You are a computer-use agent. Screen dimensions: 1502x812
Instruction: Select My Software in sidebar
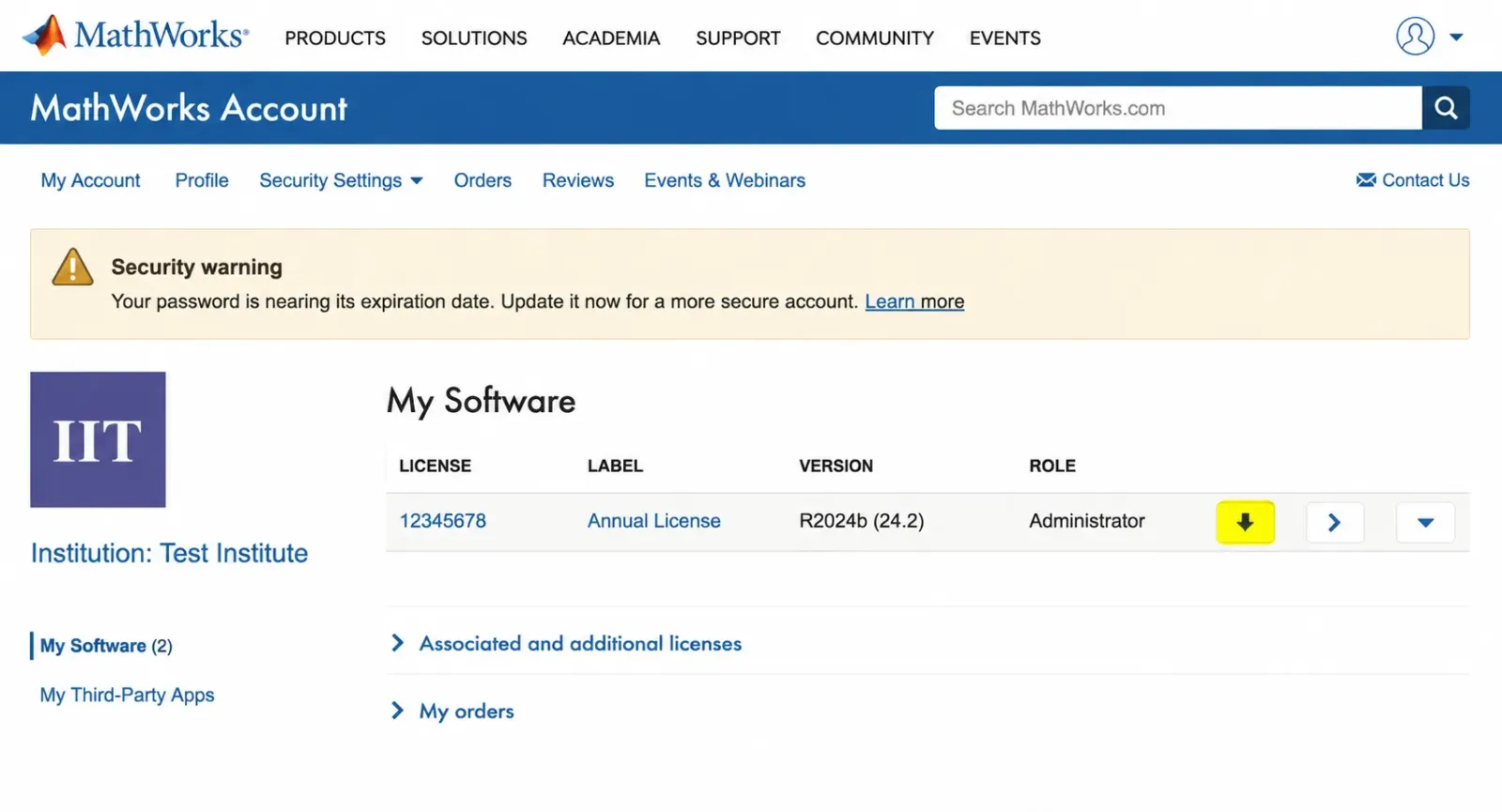[106, 646]
